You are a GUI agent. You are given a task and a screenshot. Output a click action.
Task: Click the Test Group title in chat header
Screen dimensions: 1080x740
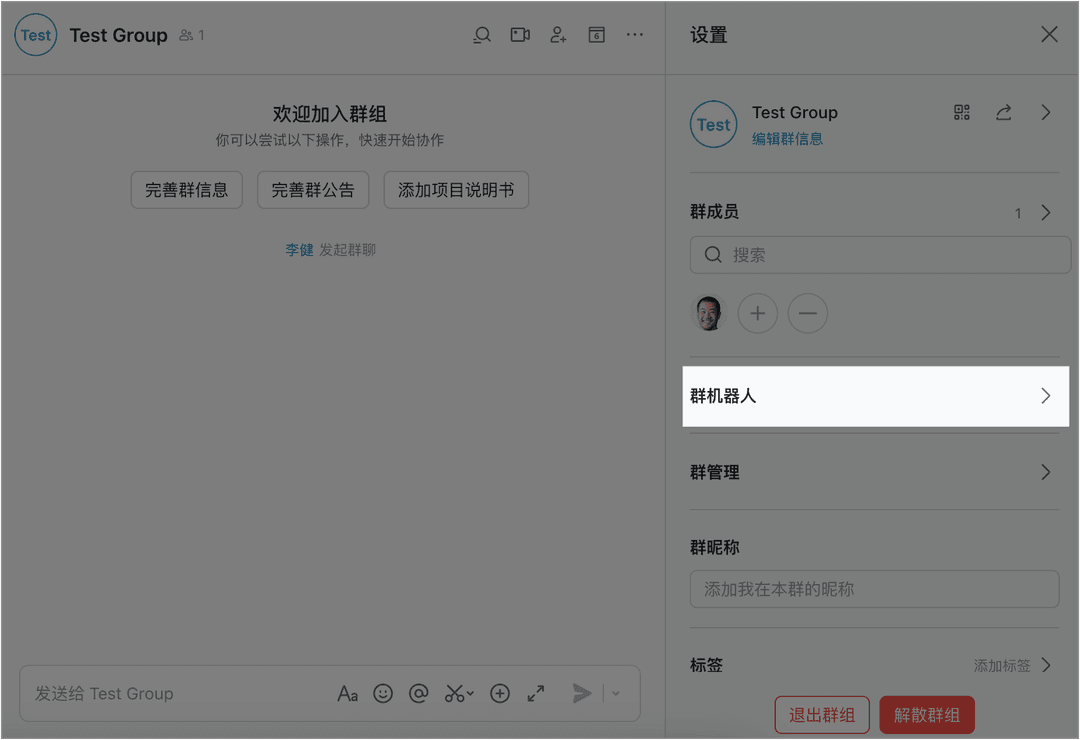(118, 35)
